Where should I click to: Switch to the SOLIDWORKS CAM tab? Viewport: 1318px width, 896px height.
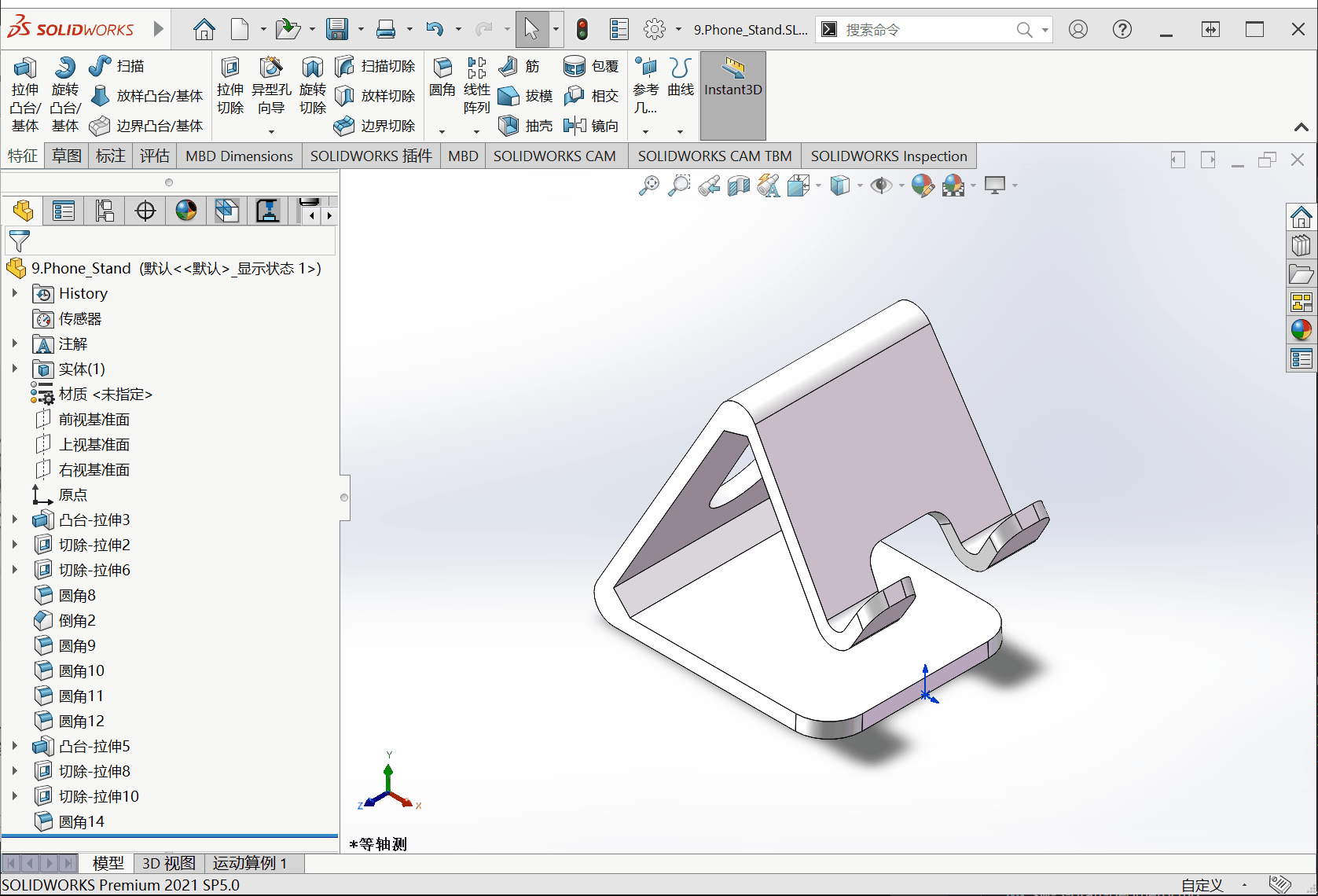coord(555,156)
